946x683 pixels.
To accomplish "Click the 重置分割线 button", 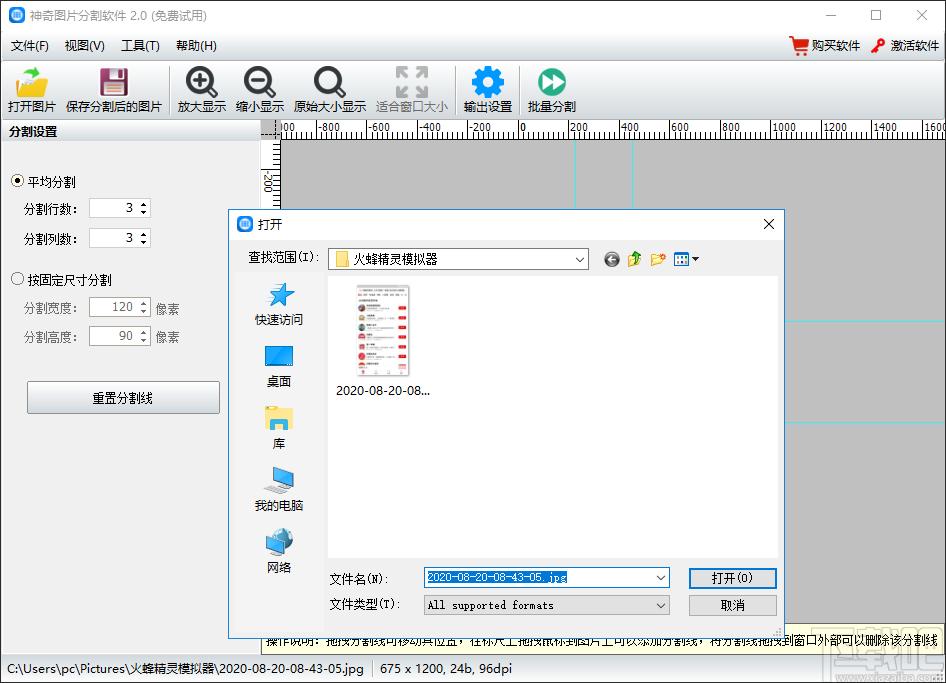I will tap(123, 398).
